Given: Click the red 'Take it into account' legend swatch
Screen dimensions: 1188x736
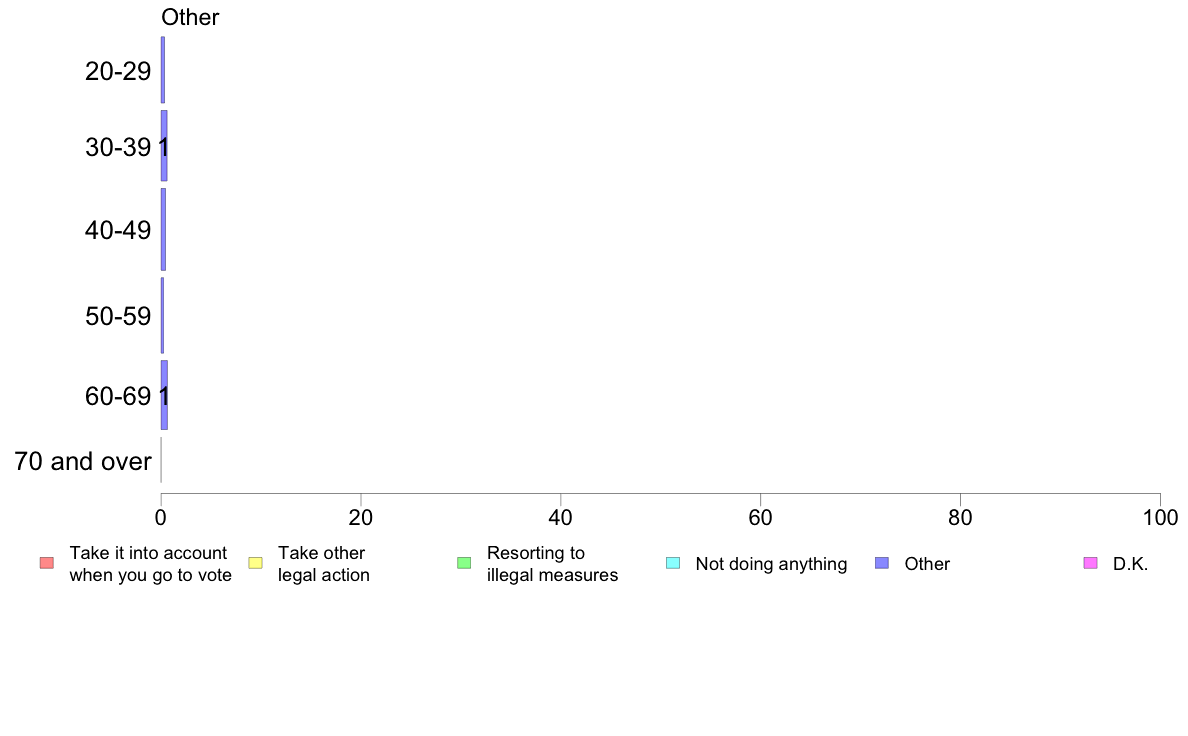Looking at the screenshot, I should [x=46, y=563].
